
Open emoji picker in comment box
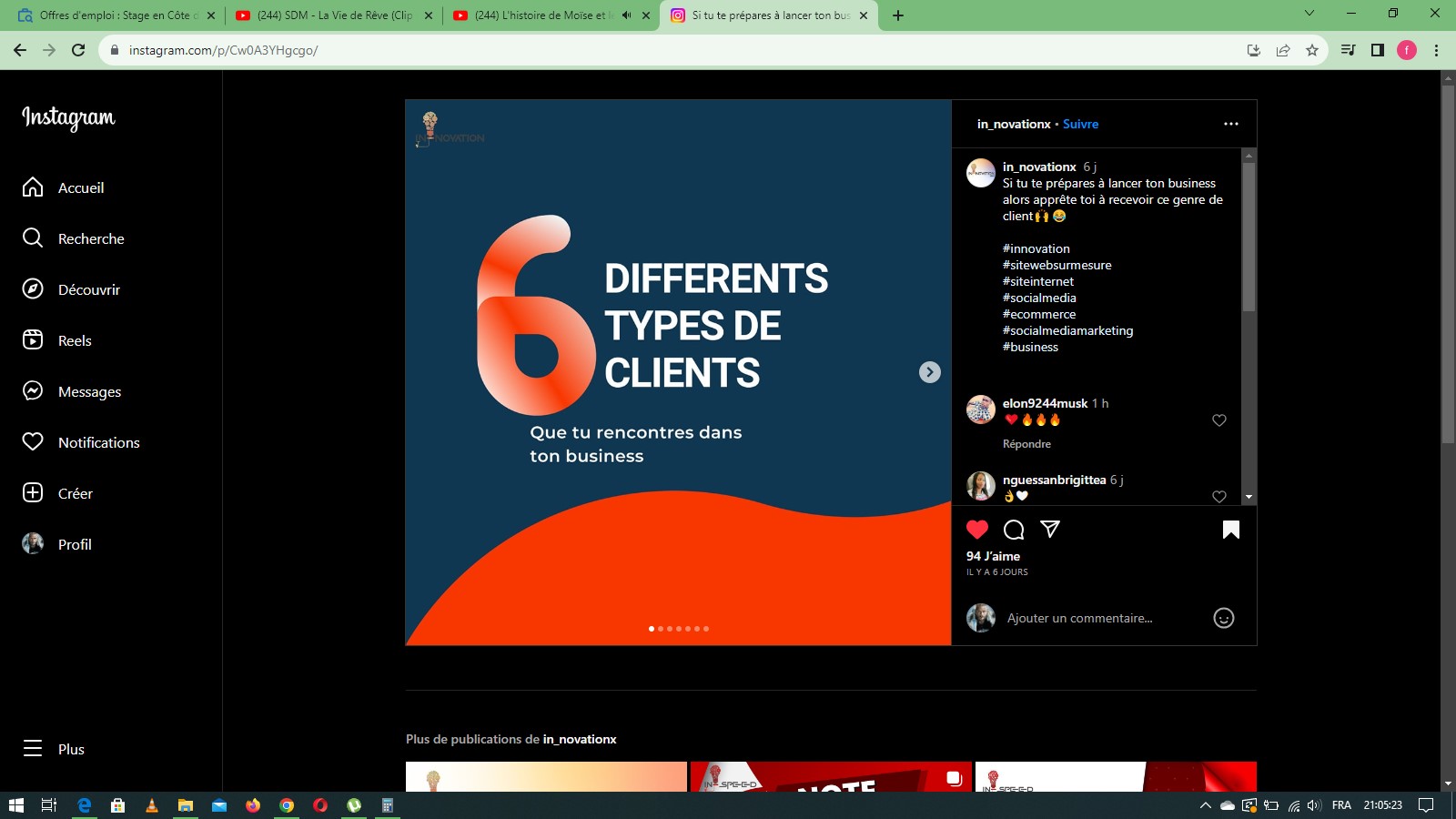click(x=1223, y=619)
